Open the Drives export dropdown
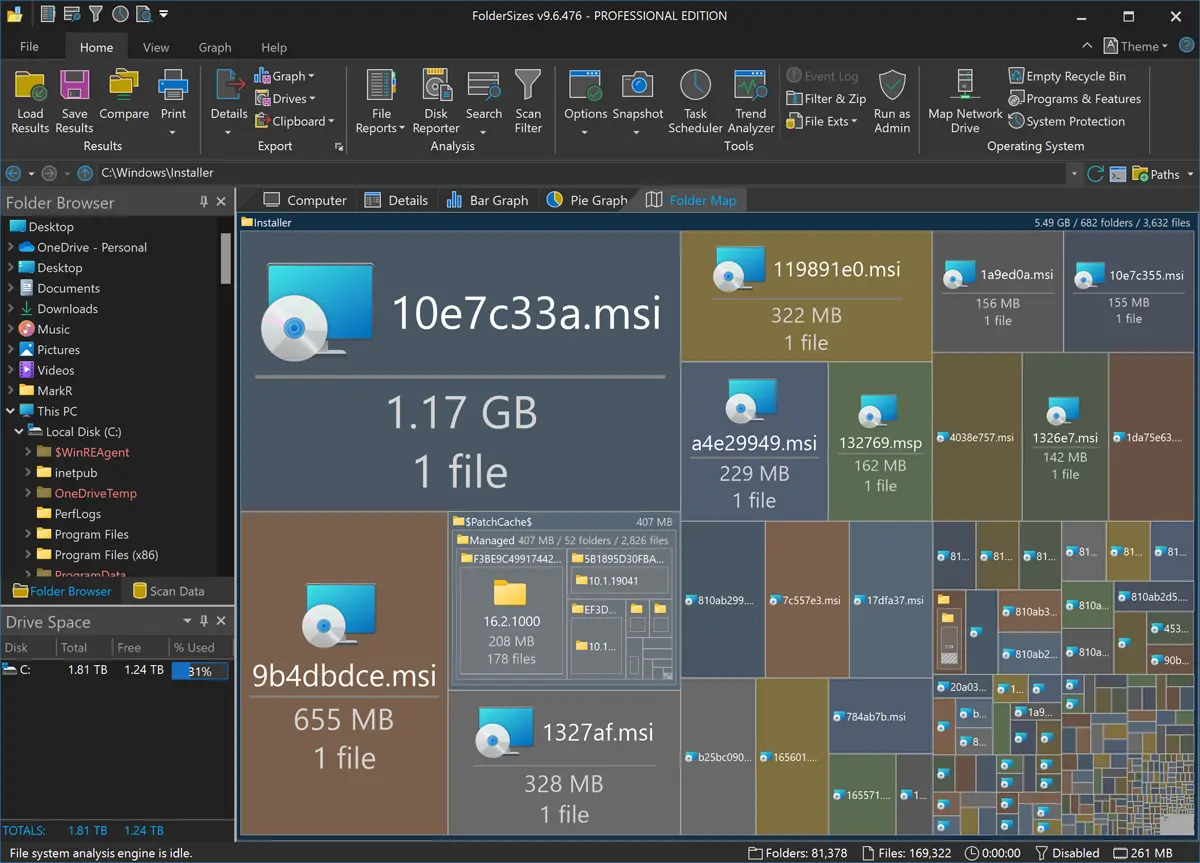1200x863 pixels. point(285,99)
